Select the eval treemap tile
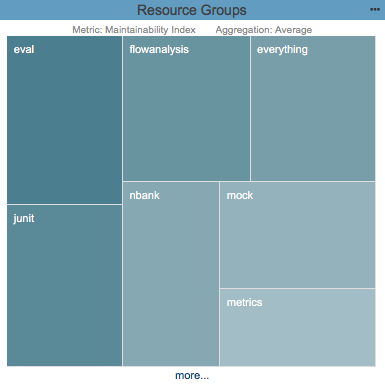The width and height of the screenshot is (385, 384). [x=64, y=120]
